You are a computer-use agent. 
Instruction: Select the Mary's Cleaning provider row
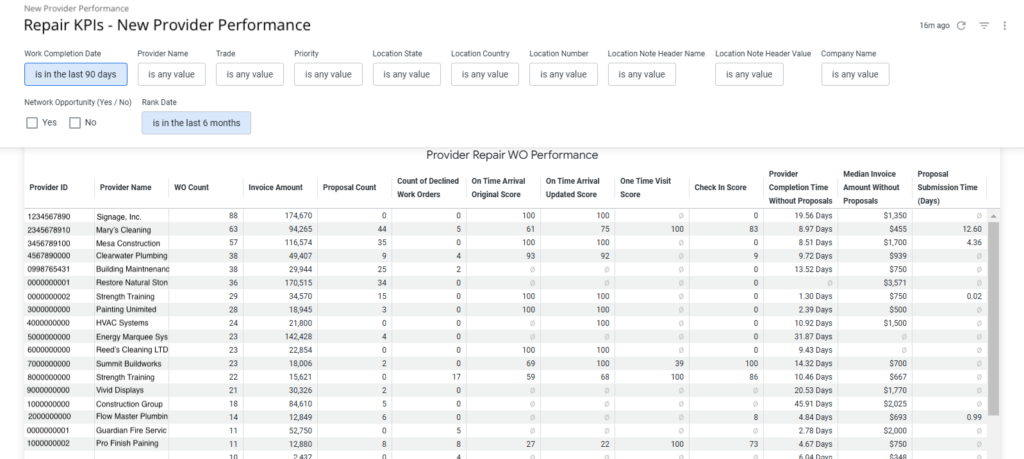(x=125, y=229)
